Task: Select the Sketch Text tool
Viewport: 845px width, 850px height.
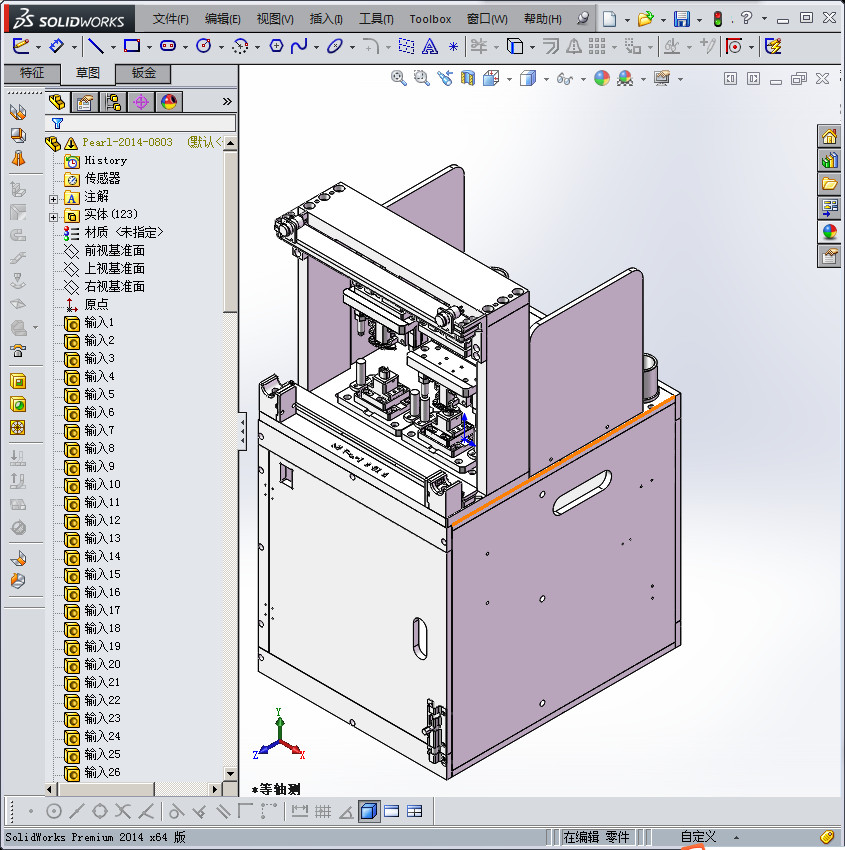Action: [430, 47]
